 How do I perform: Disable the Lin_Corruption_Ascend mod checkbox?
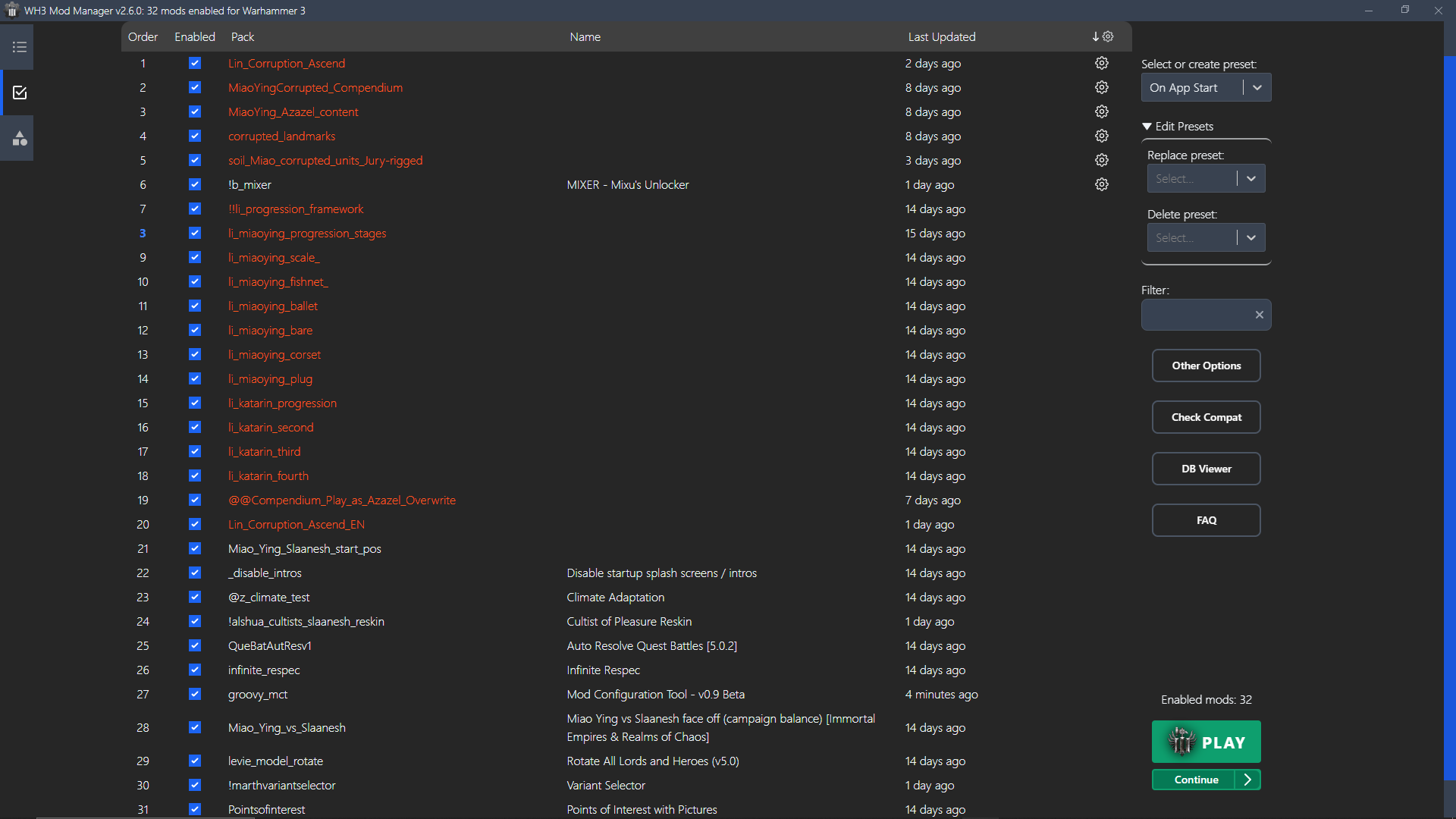click(x=195, y=63)
